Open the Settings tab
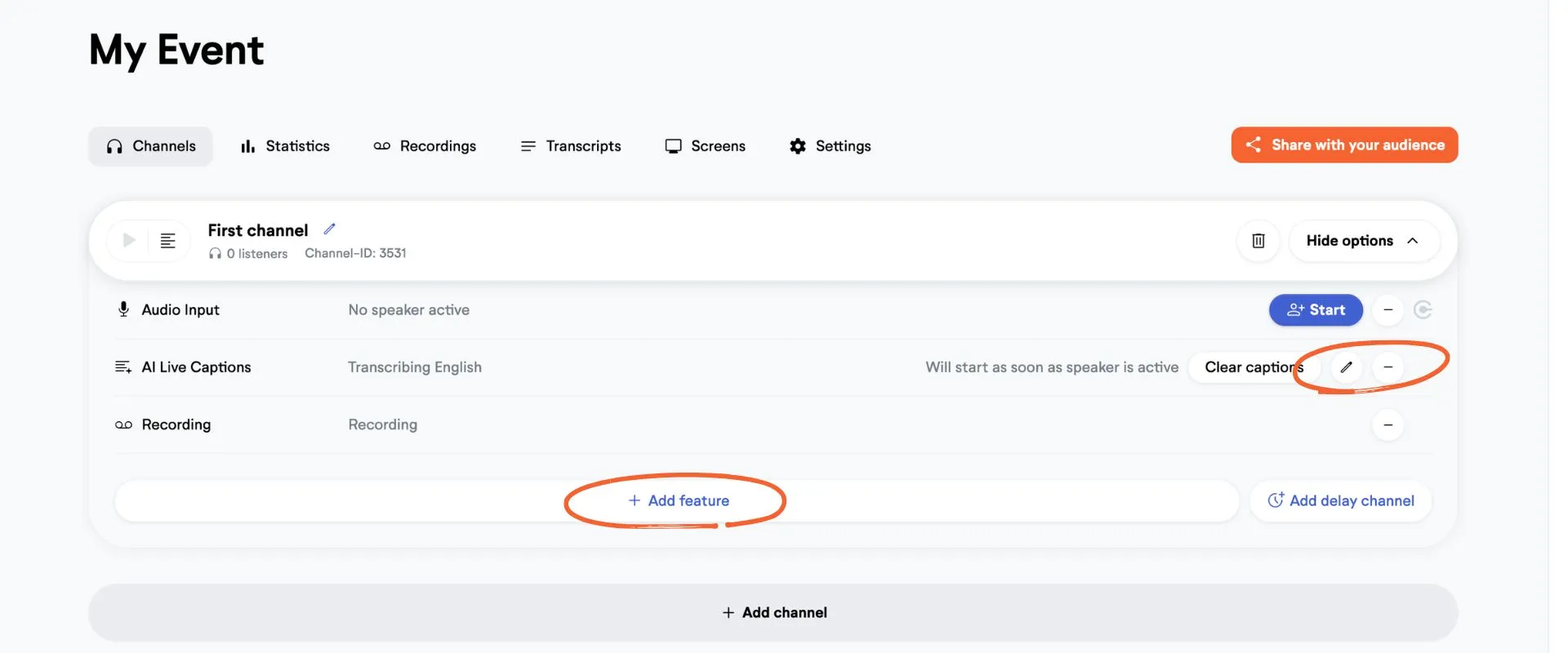Viewport: 1568px width, 653px height. (830, 146)
